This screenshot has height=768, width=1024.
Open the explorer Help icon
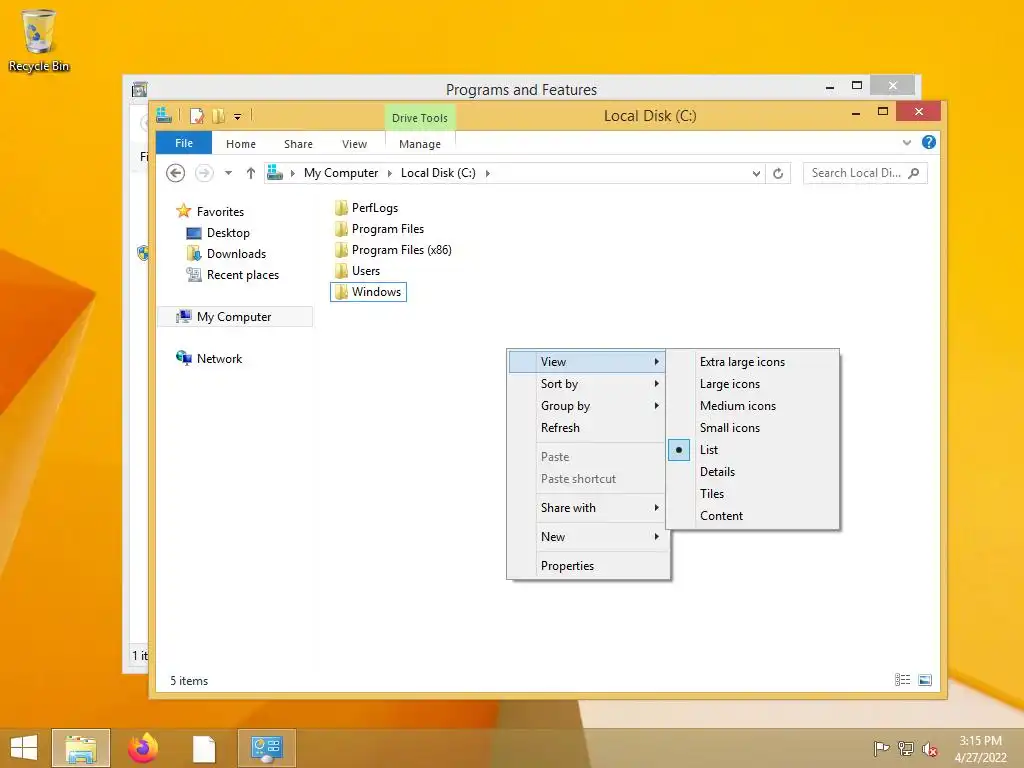[x=929, y=142]
